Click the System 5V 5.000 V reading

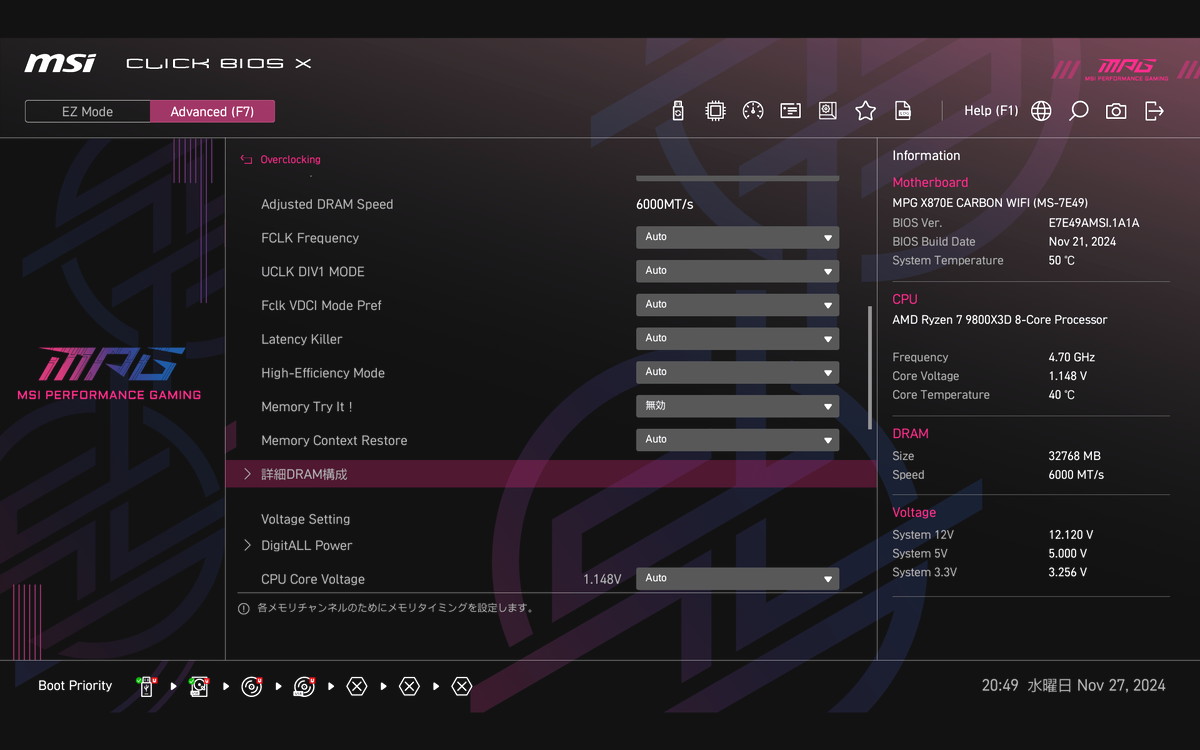pyautogui.click(x=1068, y=554)
